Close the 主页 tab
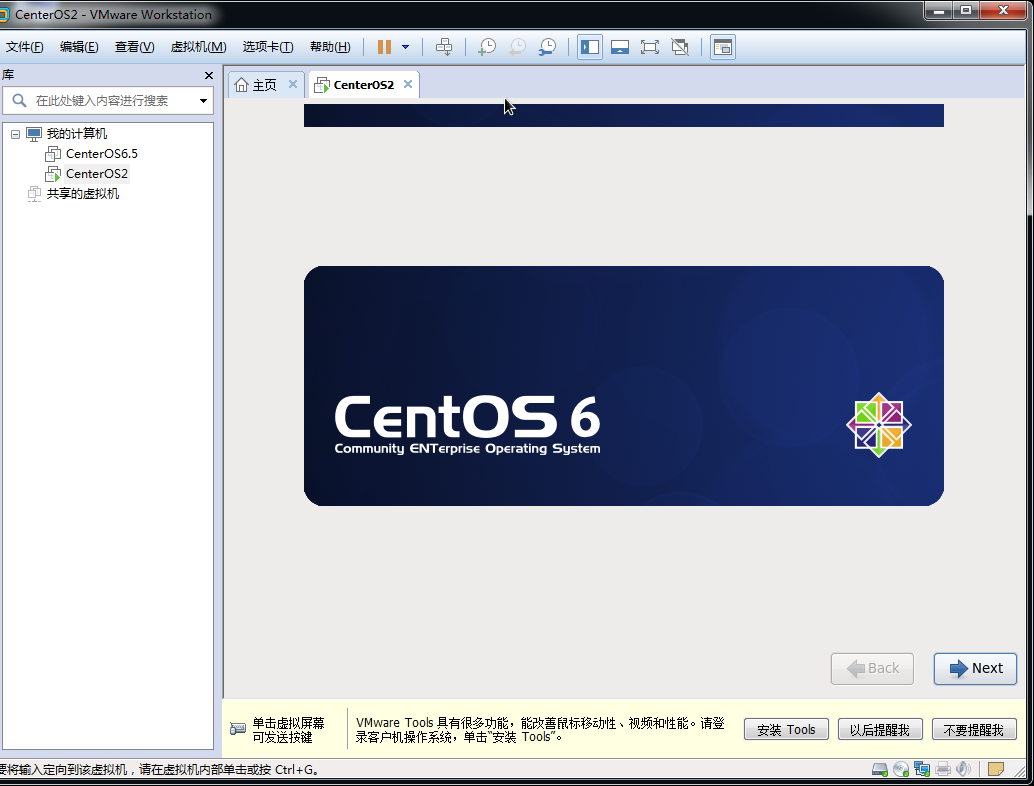The image size is (1034, 786). [x=293, y=84]
